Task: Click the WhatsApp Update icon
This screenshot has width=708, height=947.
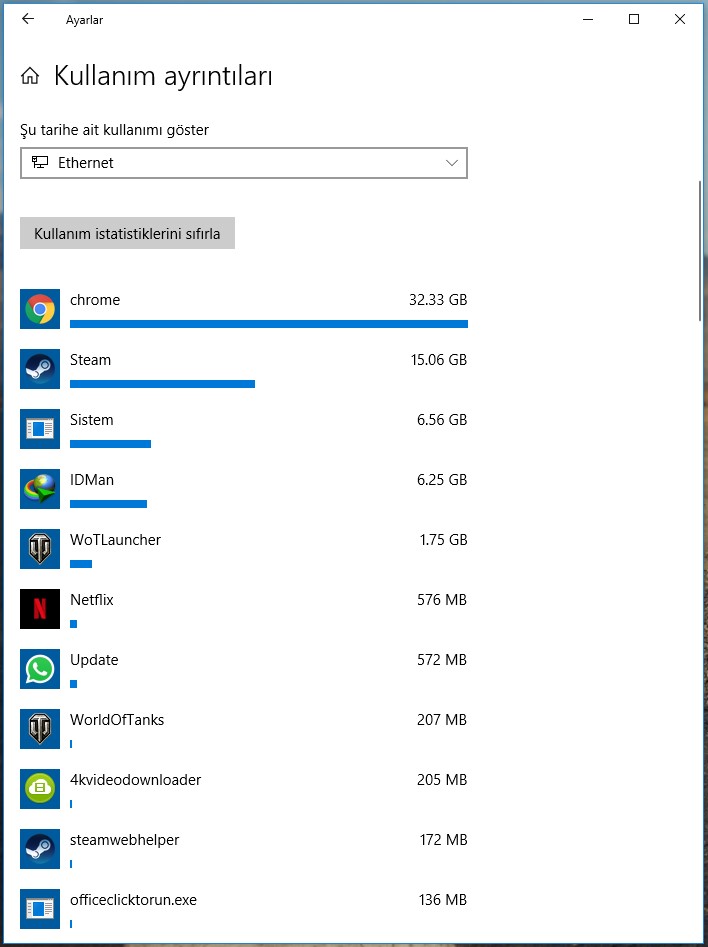Action: point(40,670)
